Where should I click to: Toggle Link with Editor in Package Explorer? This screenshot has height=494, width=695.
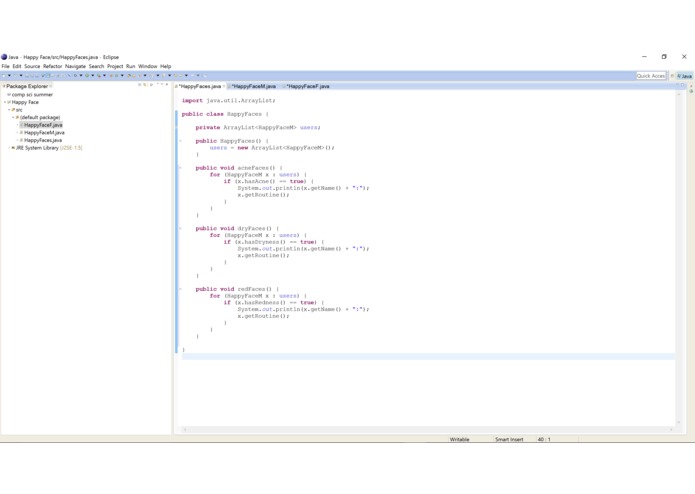click(145, 84)
